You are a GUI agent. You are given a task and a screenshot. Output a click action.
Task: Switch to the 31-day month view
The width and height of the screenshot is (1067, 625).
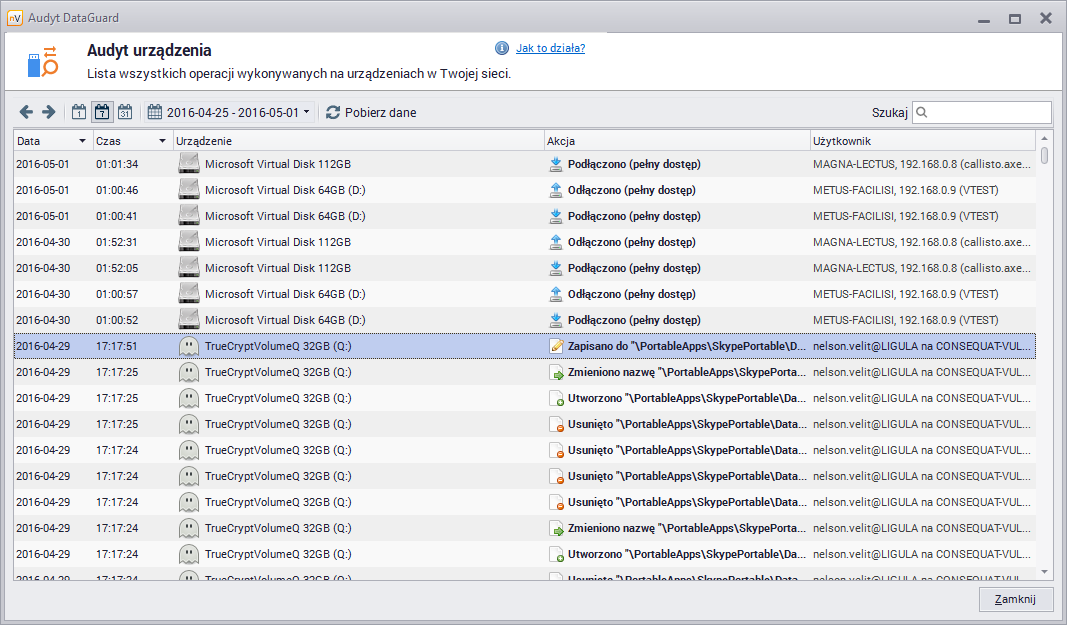click(x=124, y=112)
